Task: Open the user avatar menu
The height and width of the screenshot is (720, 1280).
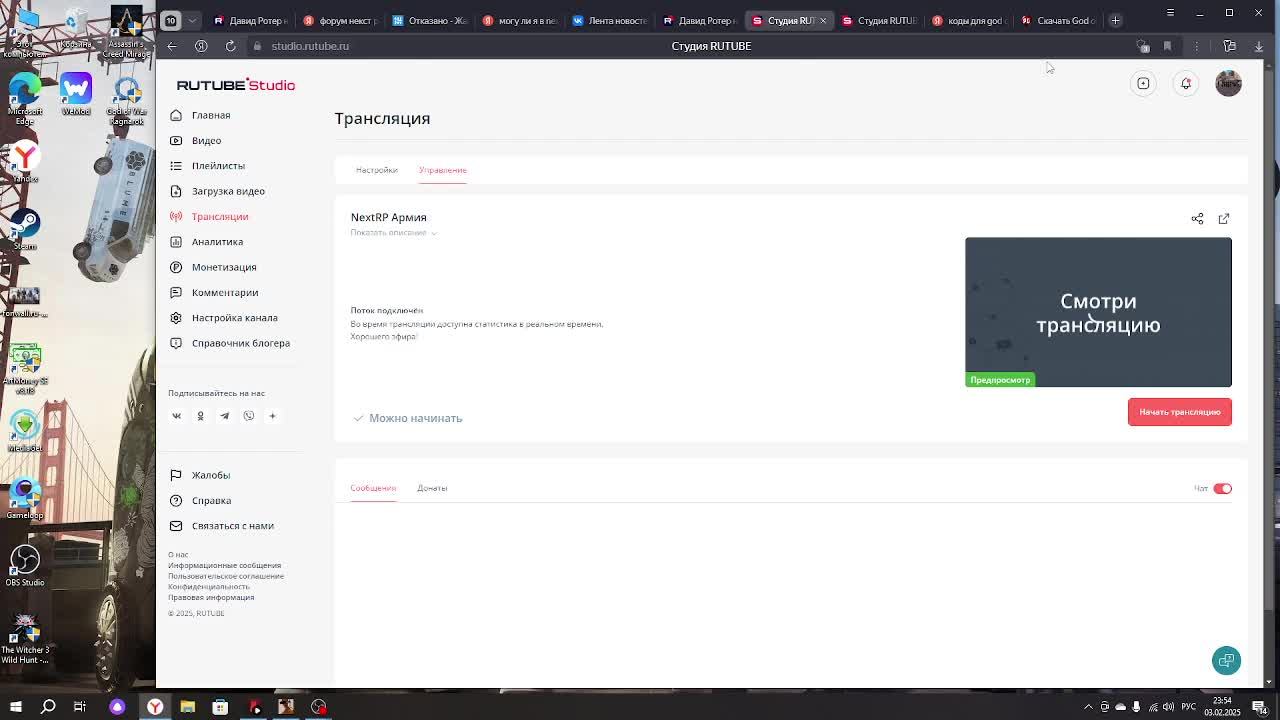Action: pyautogui.click(x=1228, y=83)
